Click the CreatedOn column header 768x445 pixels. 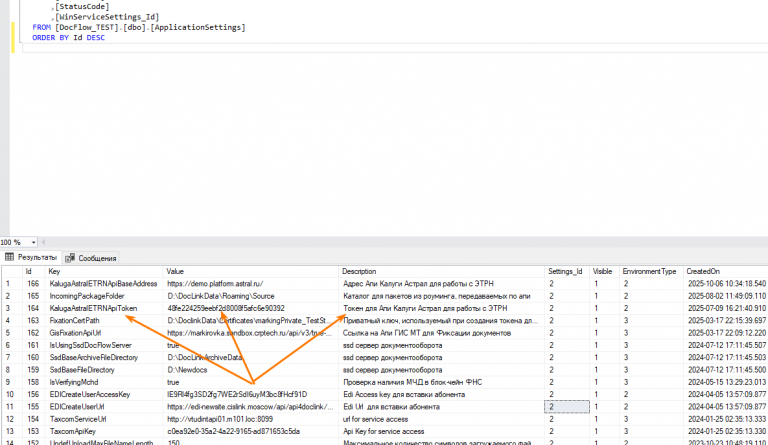(x=725, y=271)
